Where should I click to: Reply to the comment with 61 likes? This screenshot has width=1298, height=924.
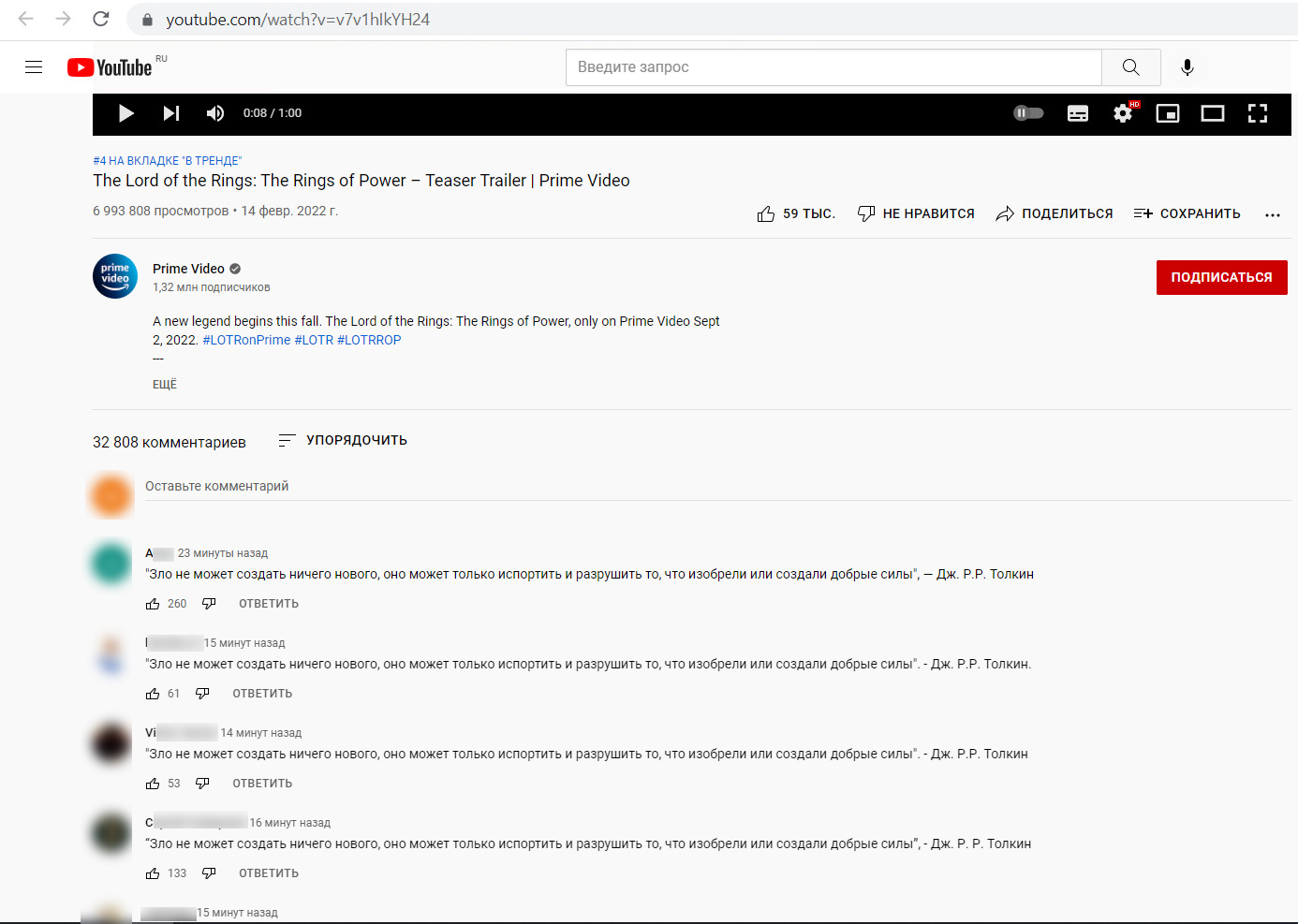click(262, 694)
